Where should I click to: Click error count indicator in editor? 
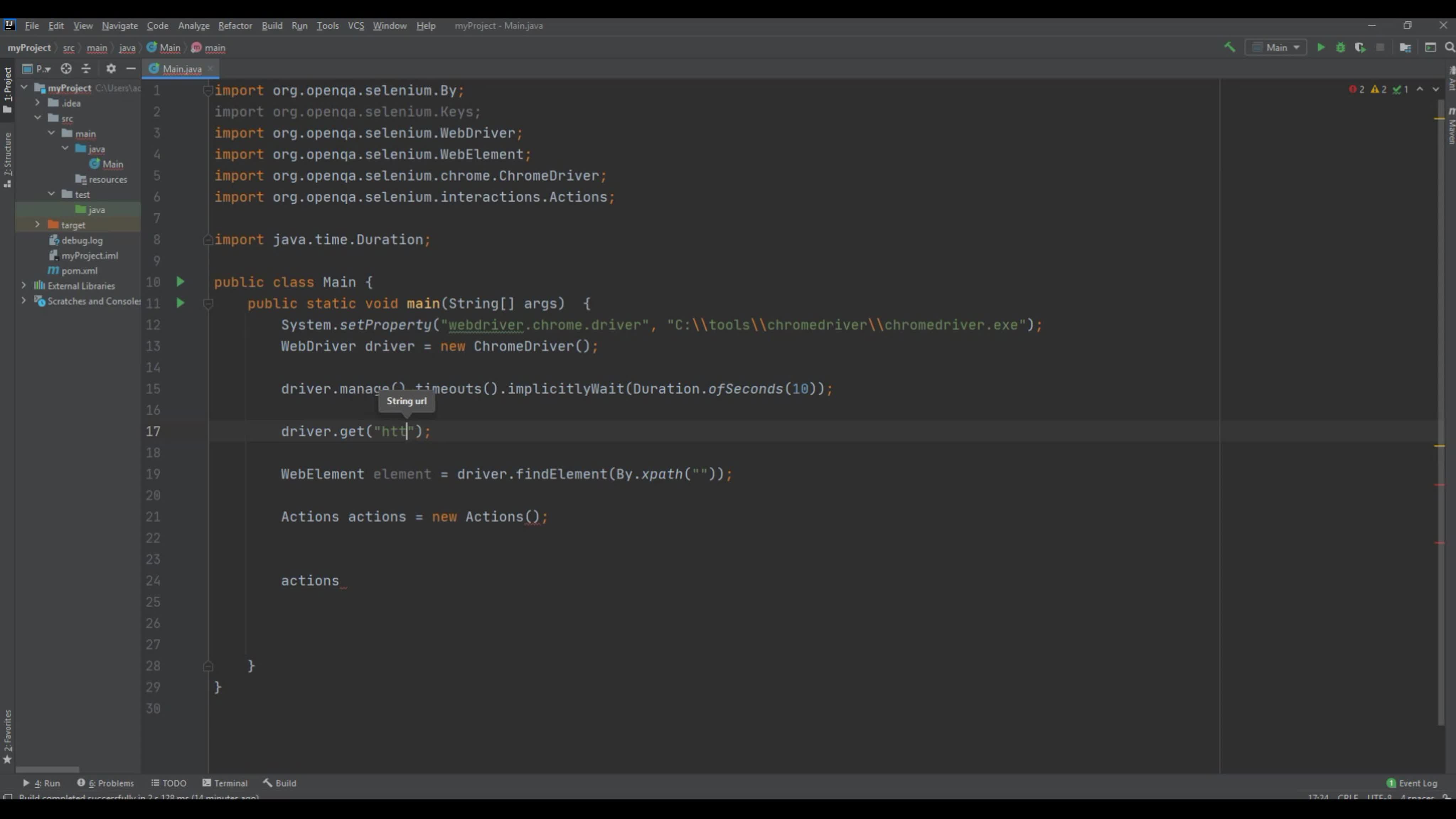[1357, 89]
